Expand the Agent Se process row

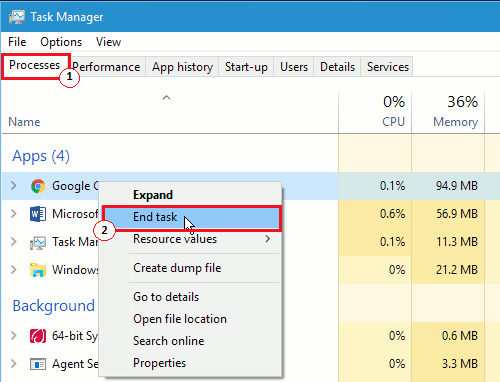coord(14,364)
